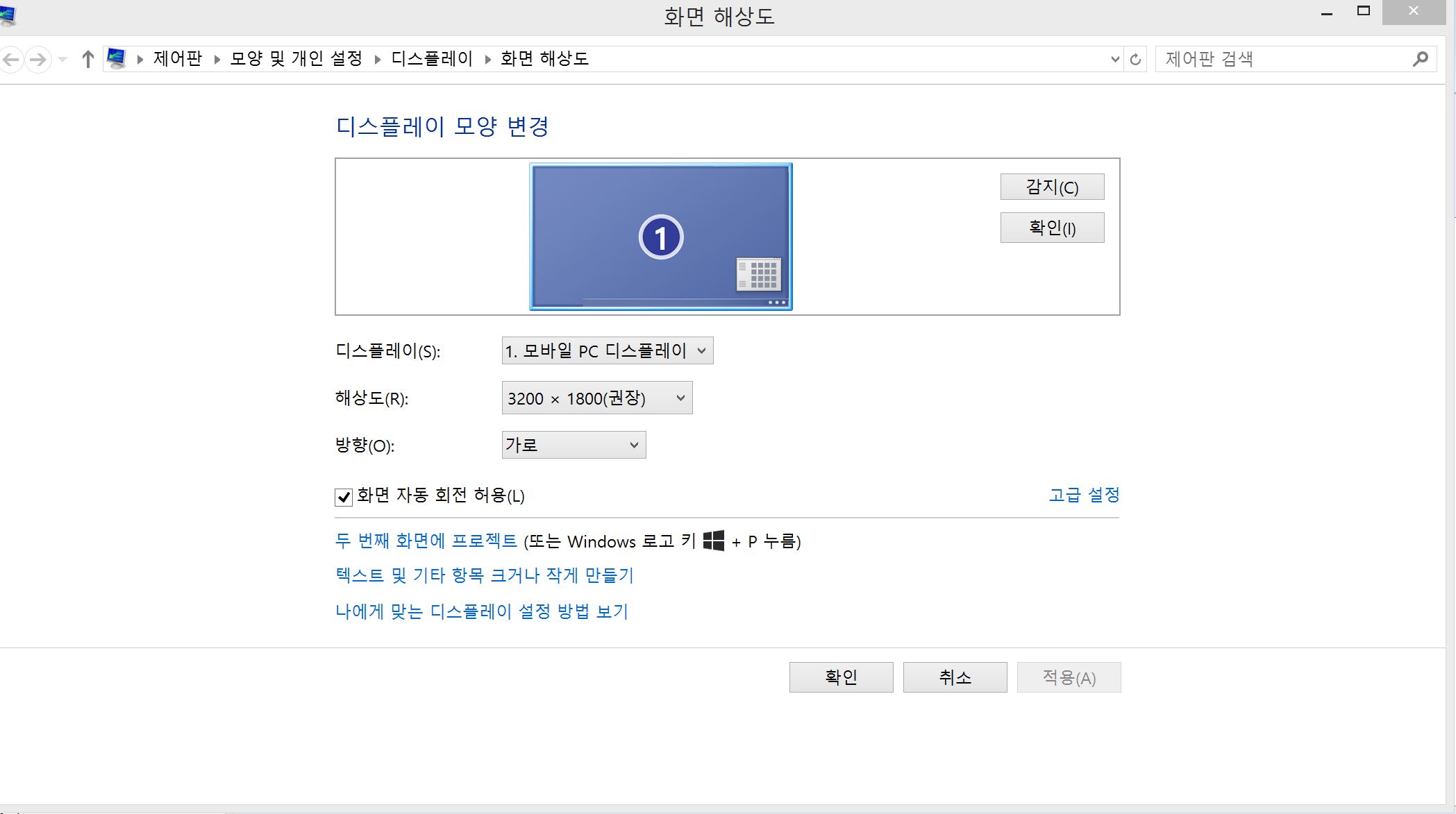Navigate to 제어판 breadcrumb
Image resolution: width=1456 pixels, height=814 pixels.
(x=178, y=58)
